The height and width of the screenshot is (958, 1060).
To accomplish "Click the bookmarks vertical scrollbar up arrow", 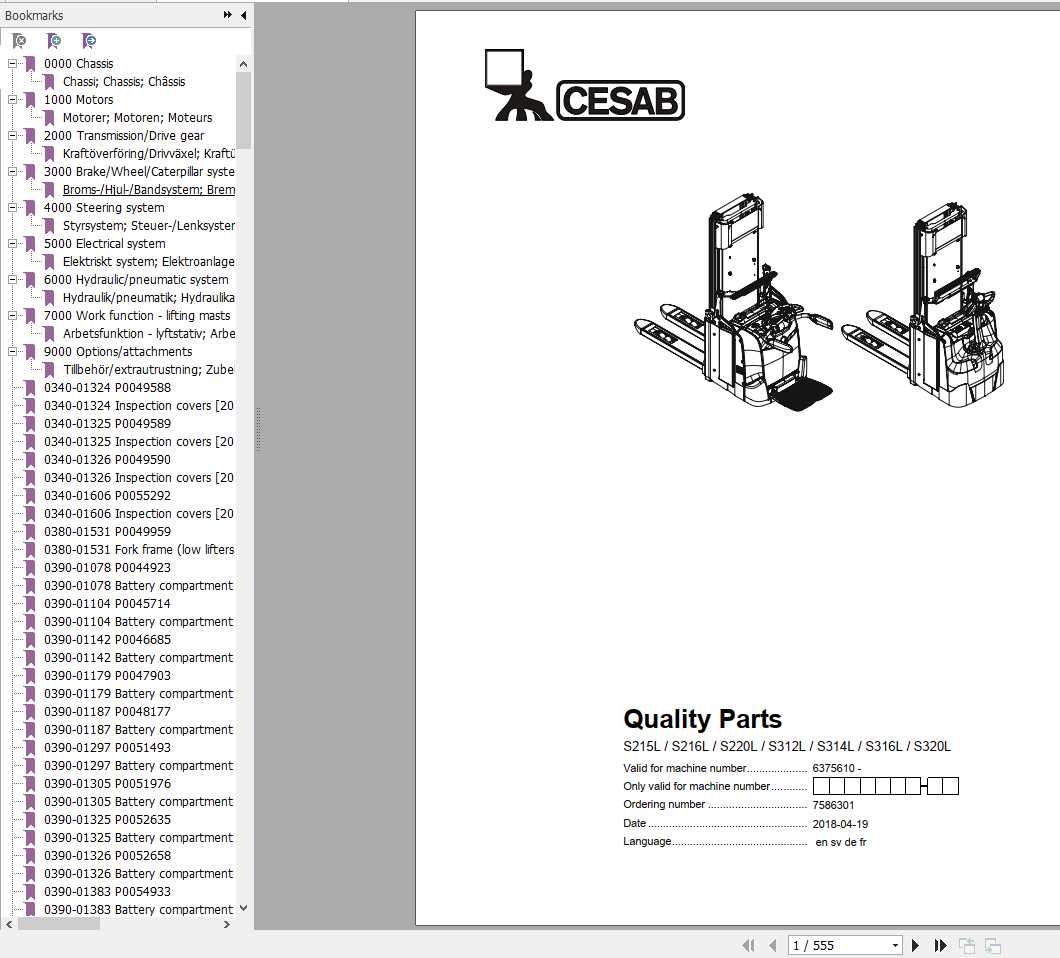I will tap(243, 64).
